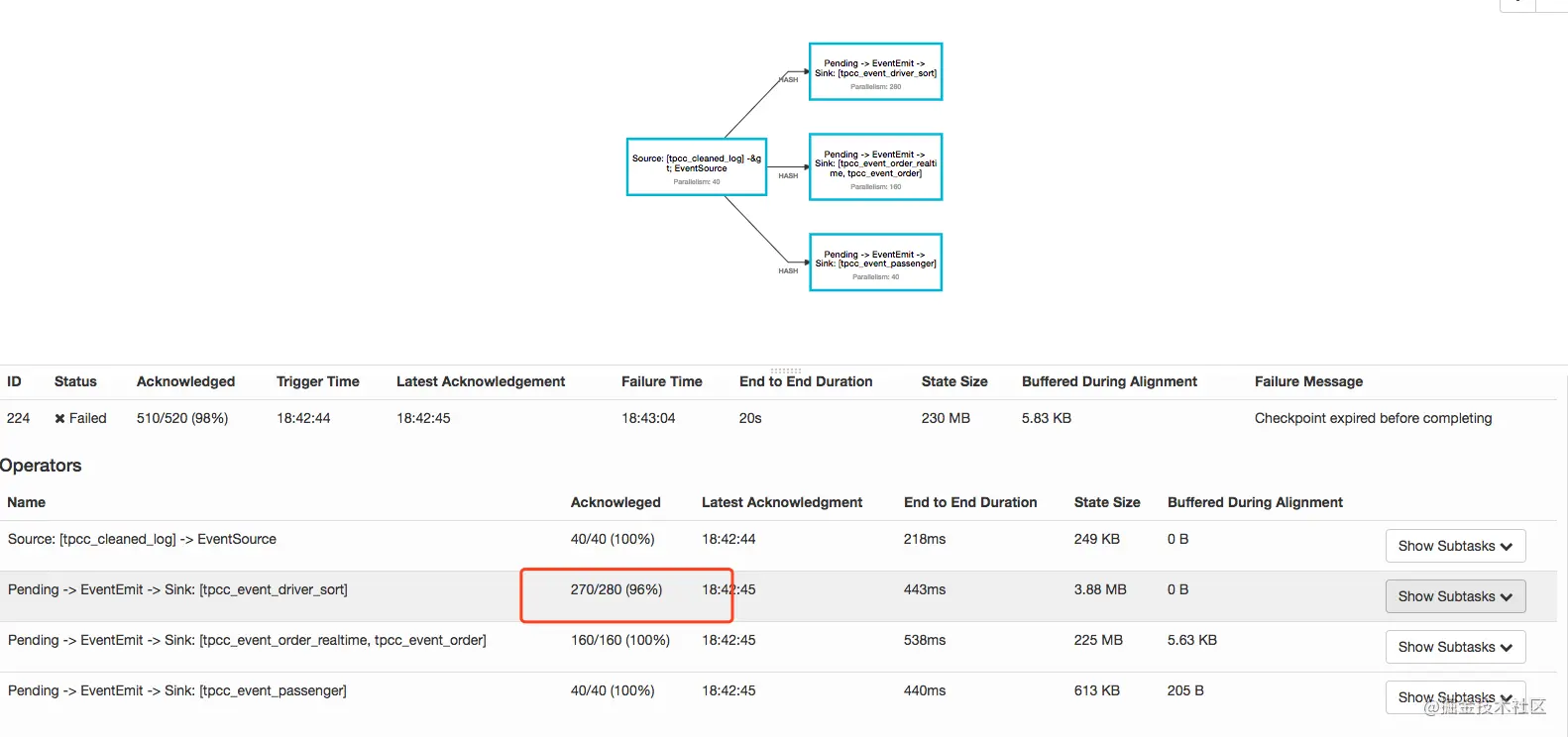Expand Show Subtasks for Source tpcc_cleaned_log row
The height and width of the screenshot is (737, 1568).
[x=1455, y=546]
